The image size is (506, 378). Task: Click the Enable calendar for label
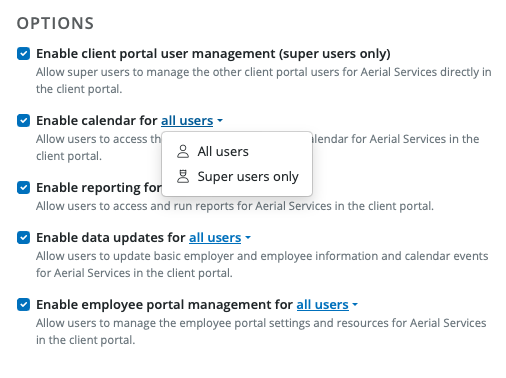tap(97, 120)
